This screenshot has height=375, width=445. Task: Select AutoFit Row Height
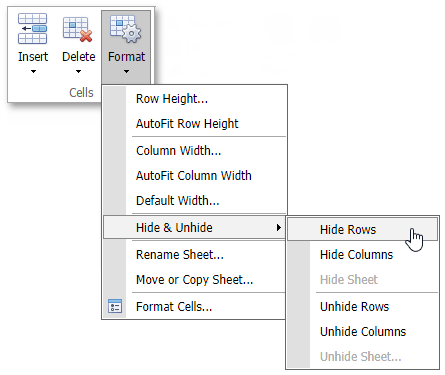(195, 124)
